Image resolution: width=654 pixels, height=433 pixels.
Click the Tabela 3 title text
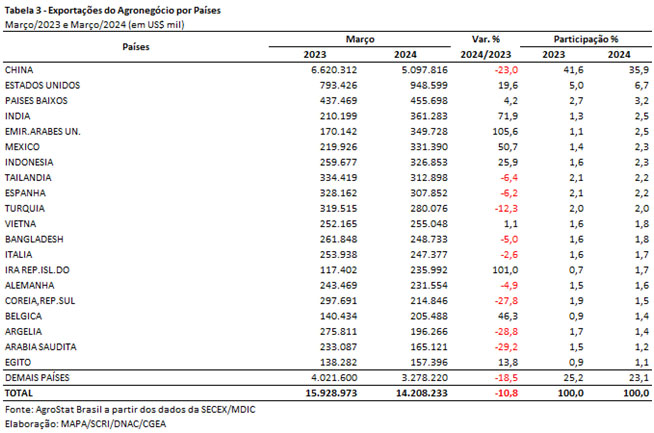(x=113, y=10)
